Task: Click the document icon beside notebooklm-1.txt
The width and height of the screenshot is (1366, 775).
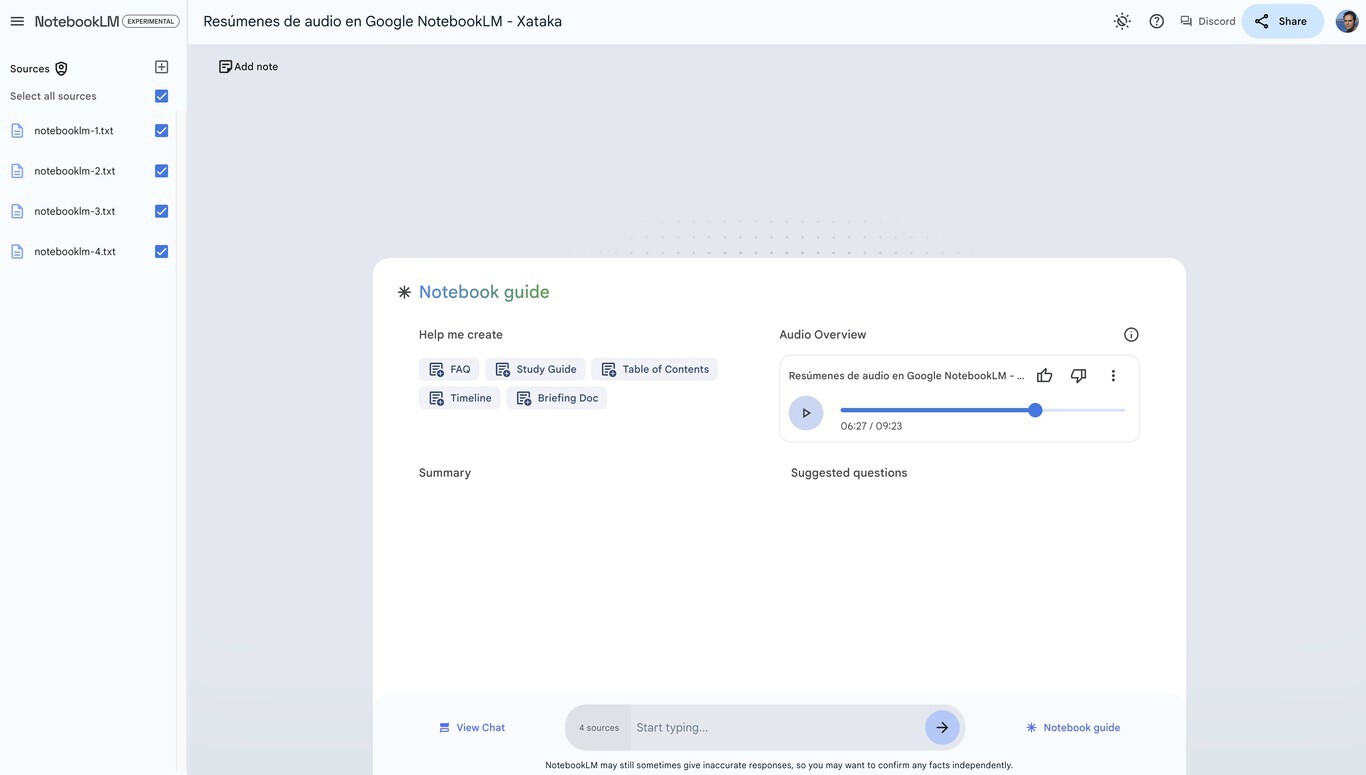Action: (x=17, y=131)
